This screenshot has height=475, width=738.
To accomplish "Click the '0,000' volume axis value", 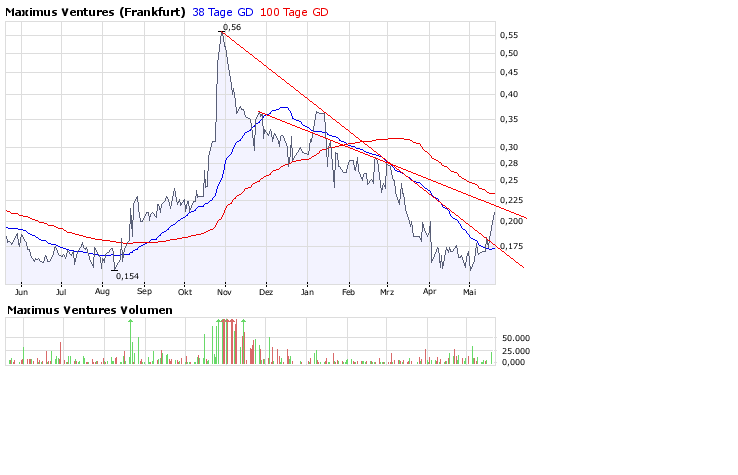I will coord(513,362).
